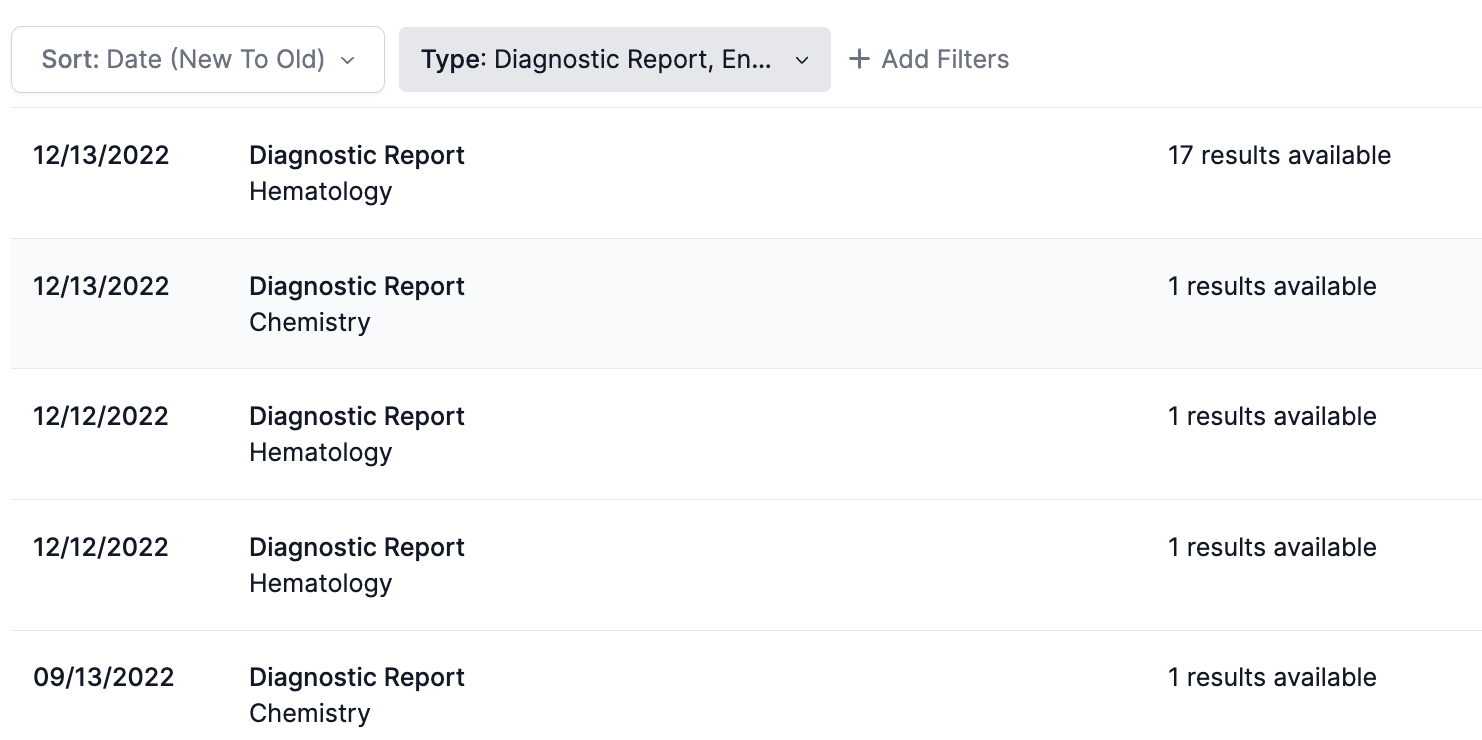Click the Hematology label in the first row
The image size is (1482, 740).
320,191
